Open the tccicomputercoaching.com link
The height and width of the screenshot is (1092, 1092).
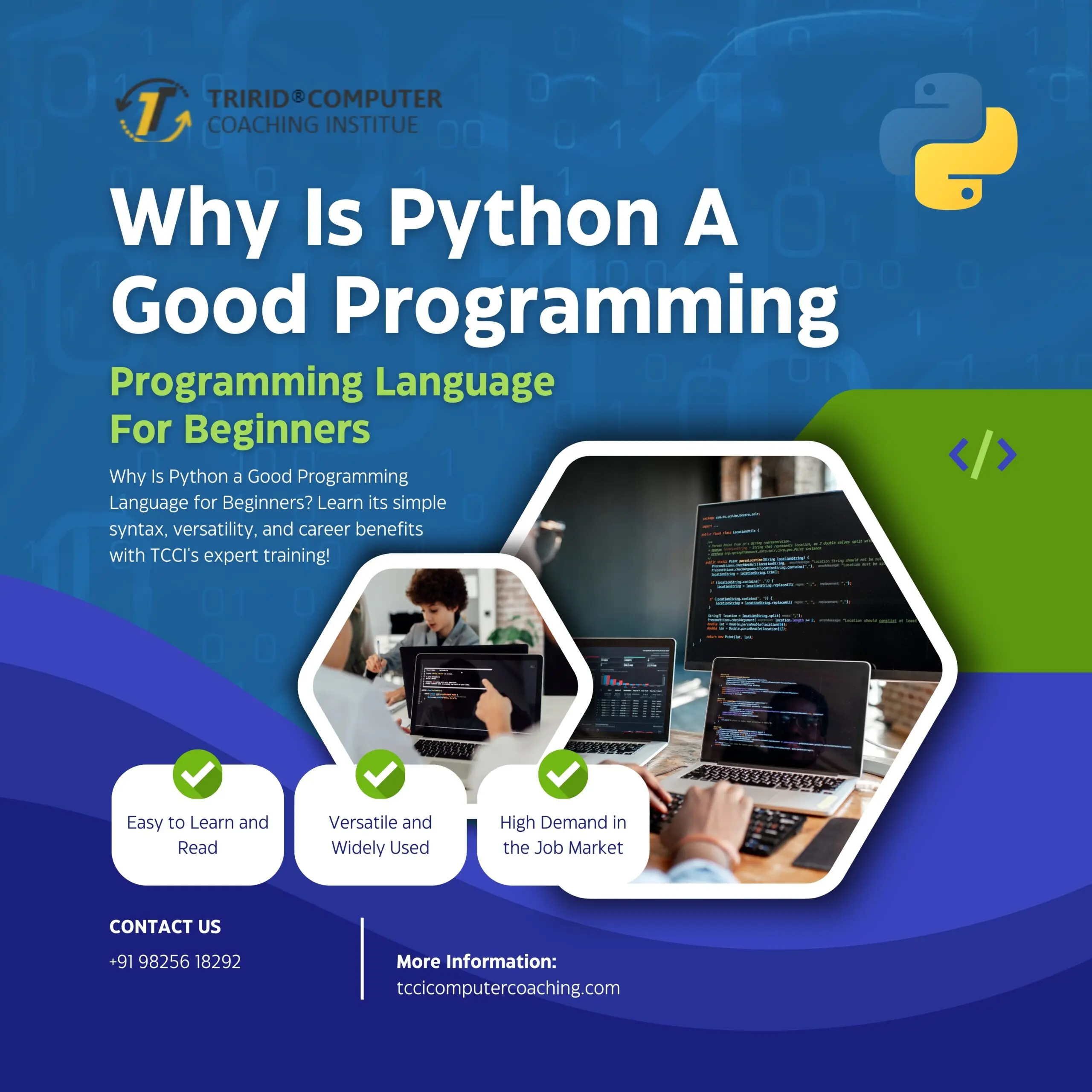tap(508, 988)
